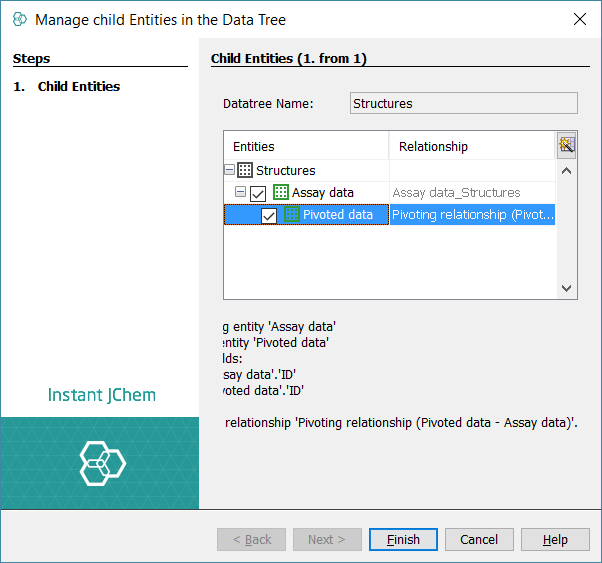This screenshot has height=563, width=602.
Task: Select the Child Entities step
Action: tap(78, 87)
